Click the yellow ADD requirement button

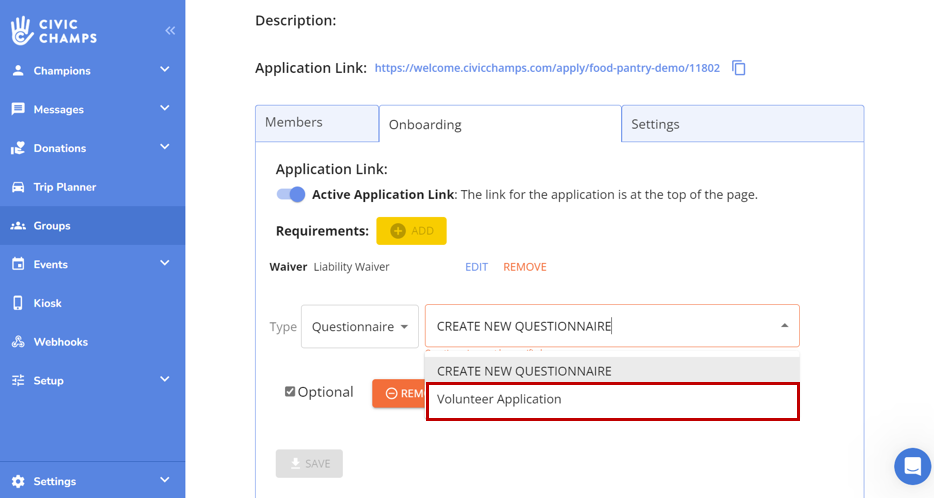pos(411,231)
